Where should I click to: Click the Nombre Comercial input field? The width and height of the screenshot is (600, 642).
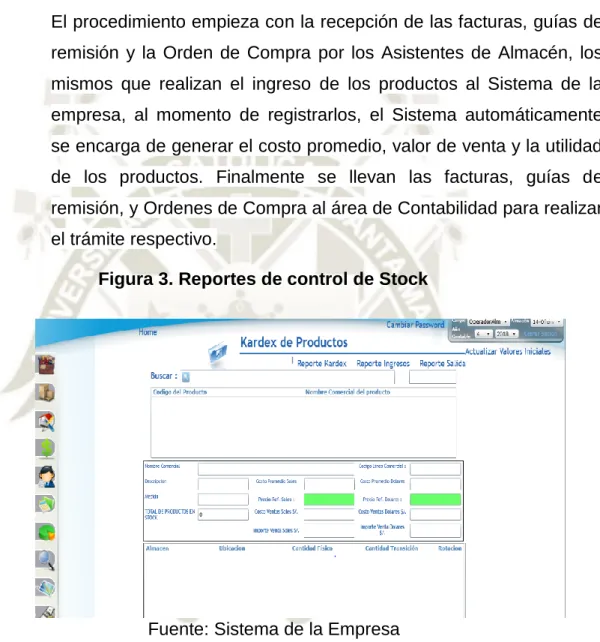(276, 469)
